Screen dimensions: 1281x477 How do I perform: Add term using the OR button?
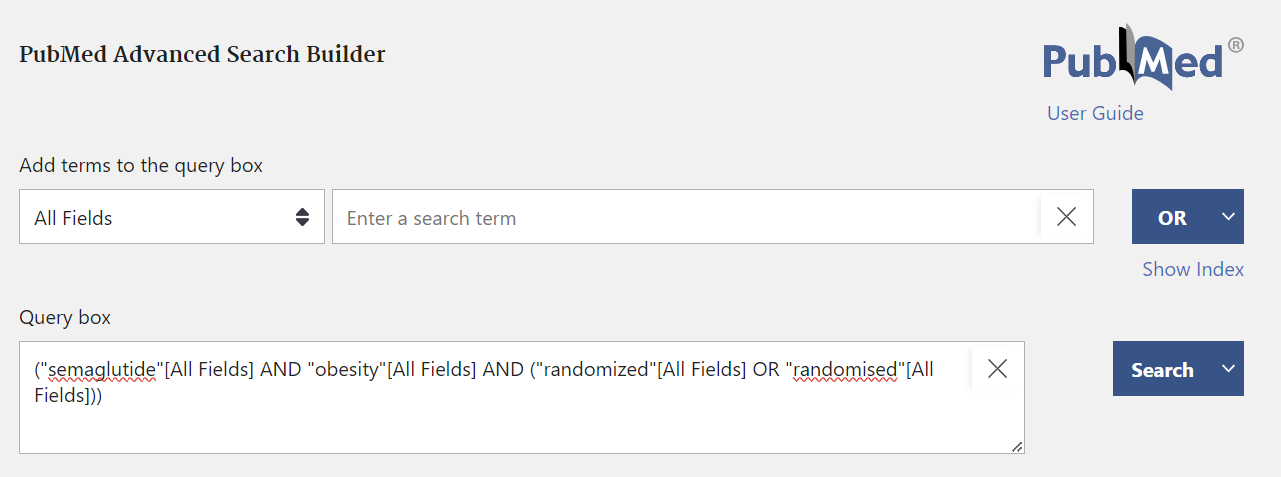click(1171, 217)
